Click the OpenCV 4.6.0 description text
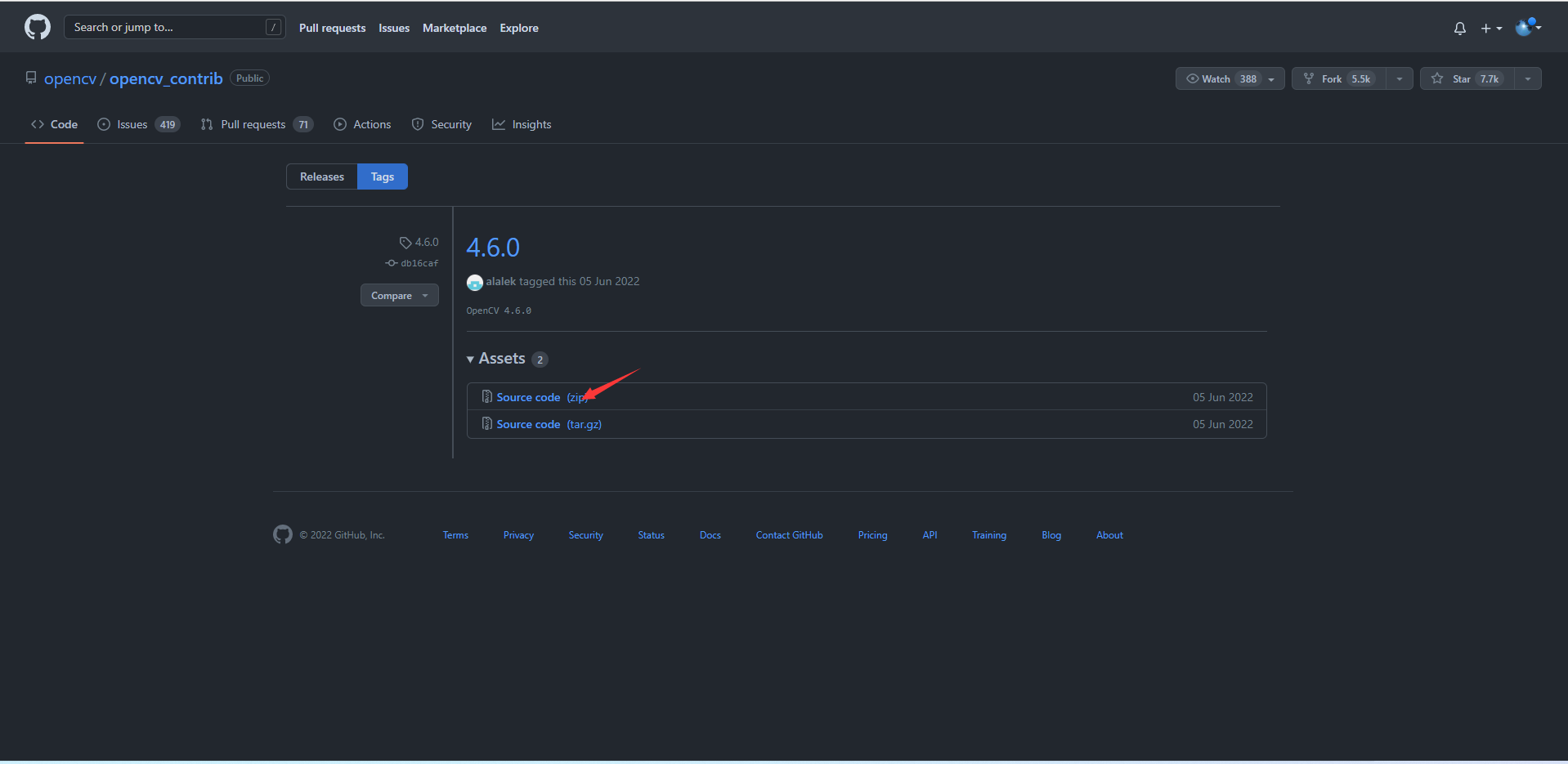 pos(499,311)
